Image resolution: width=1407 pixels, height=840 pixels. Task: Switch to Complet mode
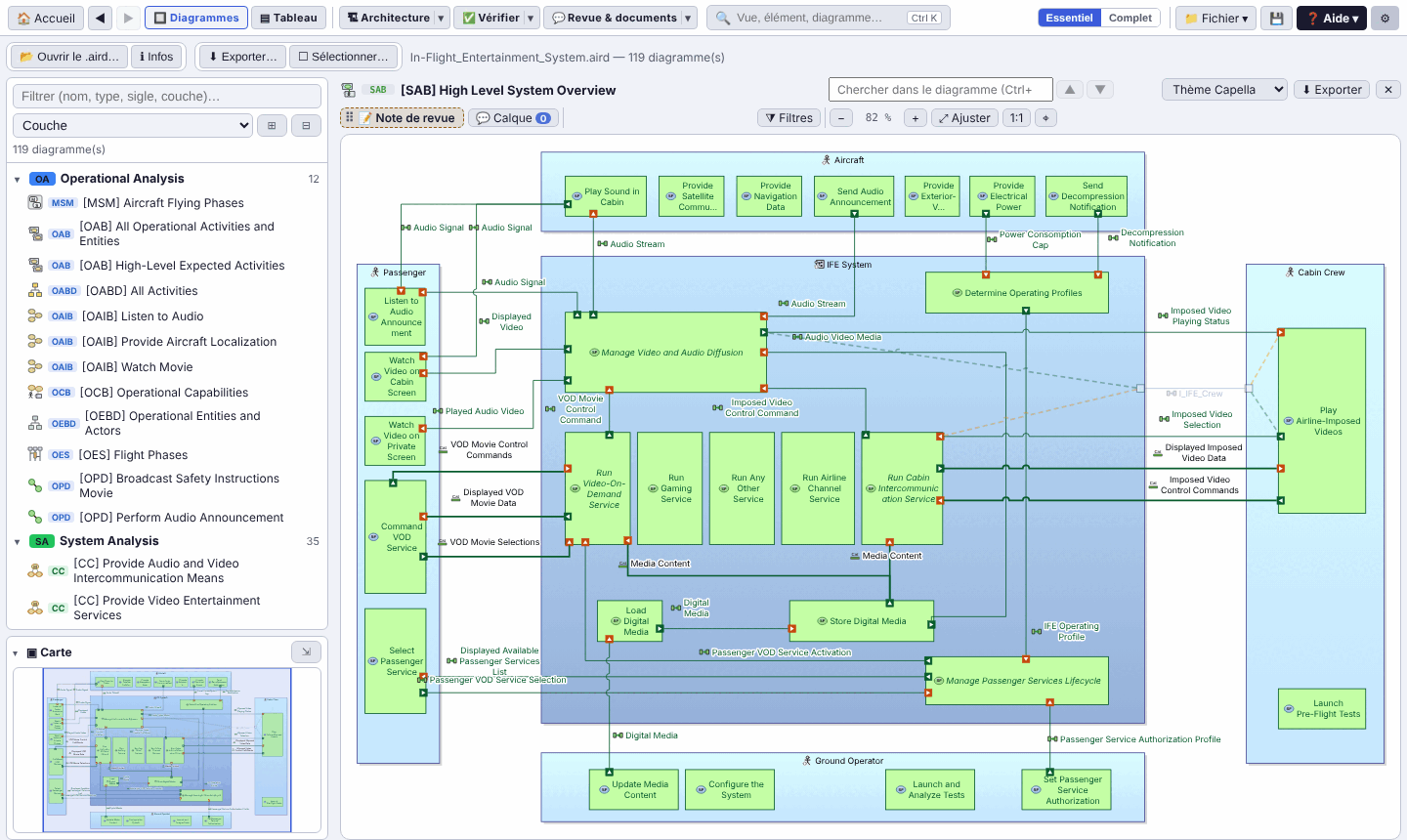coord(1130,18)
